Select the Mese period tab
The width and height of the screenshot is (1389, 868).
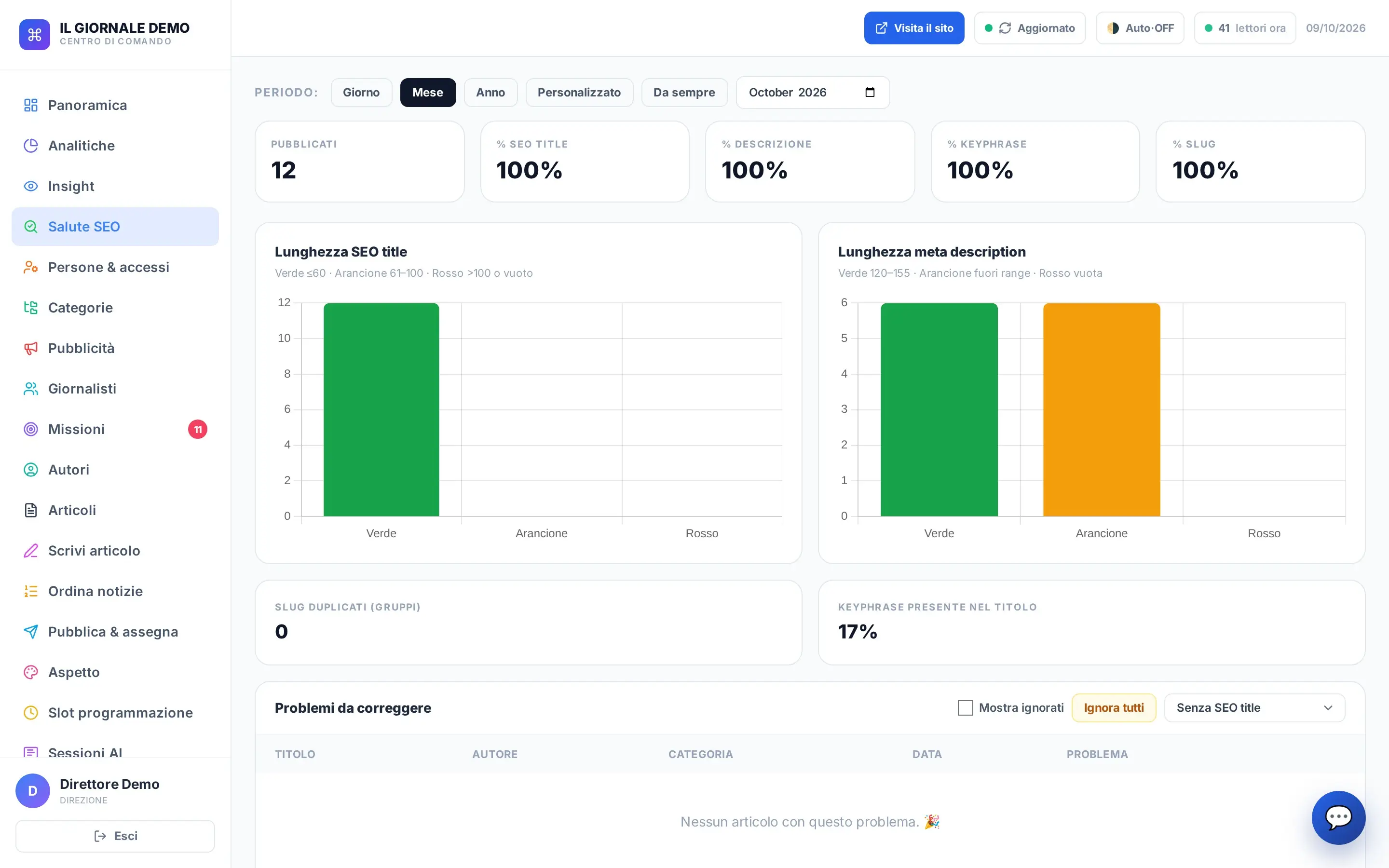428,93
